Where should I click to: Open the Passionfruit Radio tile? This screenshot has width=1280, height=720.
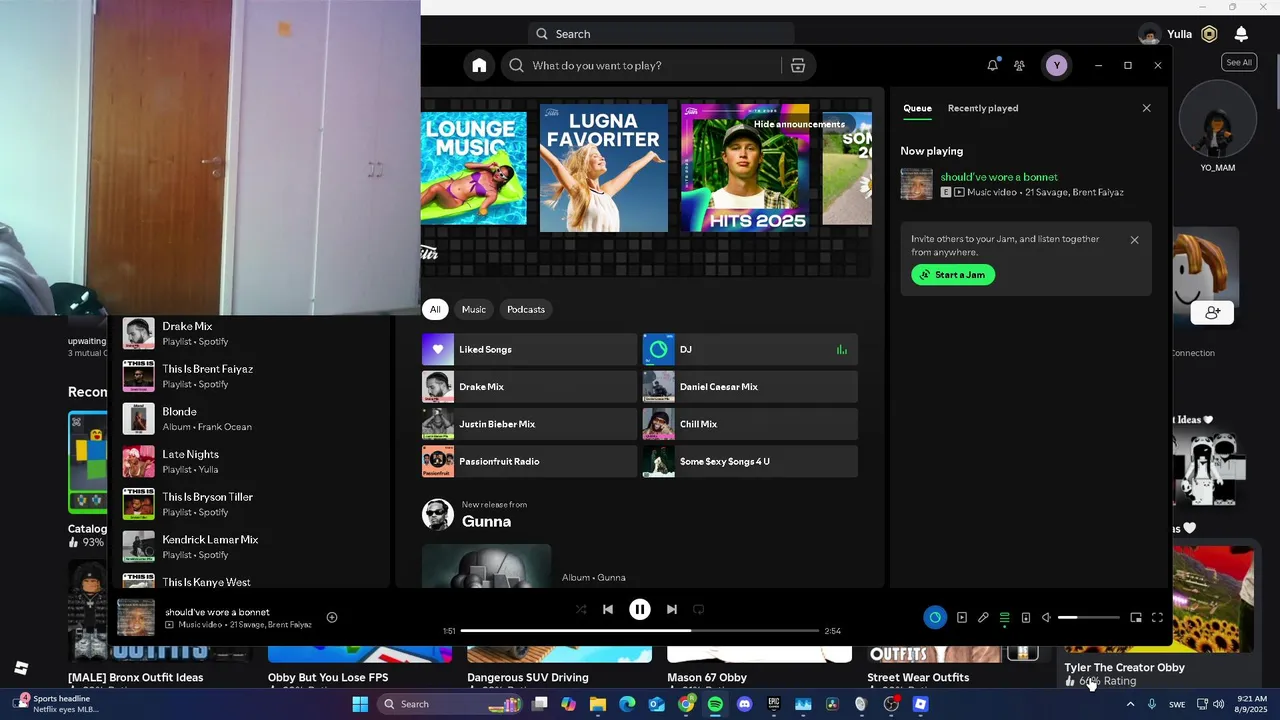pyautogui.click(x=529, y=461)
